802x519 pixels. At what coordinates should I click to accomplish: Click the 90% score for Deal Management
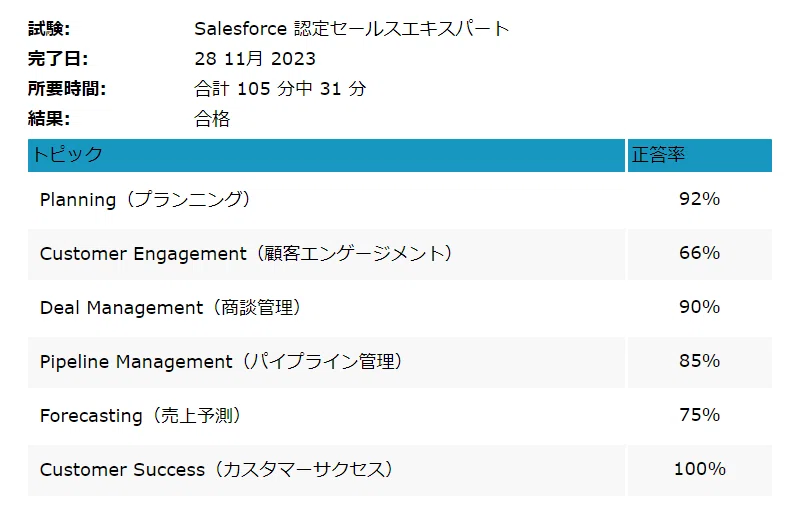coord(699,307)
